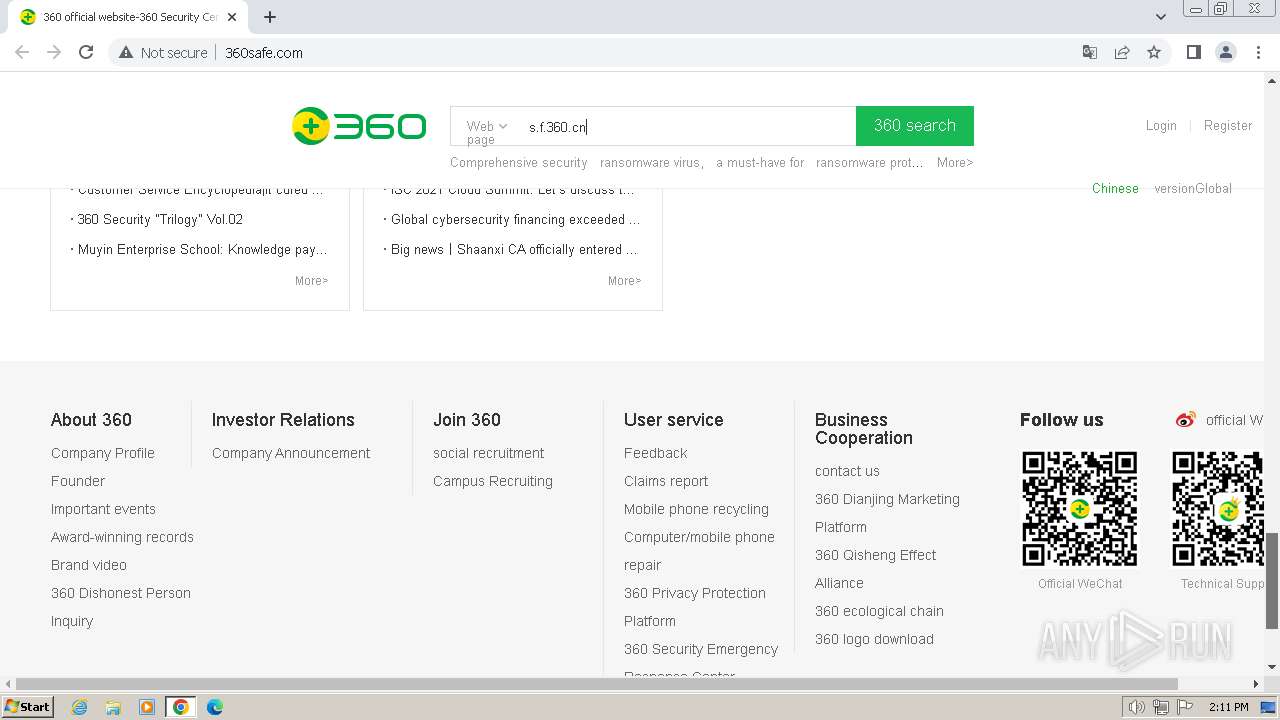Image resolution: width=1280 pixels, height=720 pixels.
Task: Open the Company Profile link
Action: click(x=103, y=453)
